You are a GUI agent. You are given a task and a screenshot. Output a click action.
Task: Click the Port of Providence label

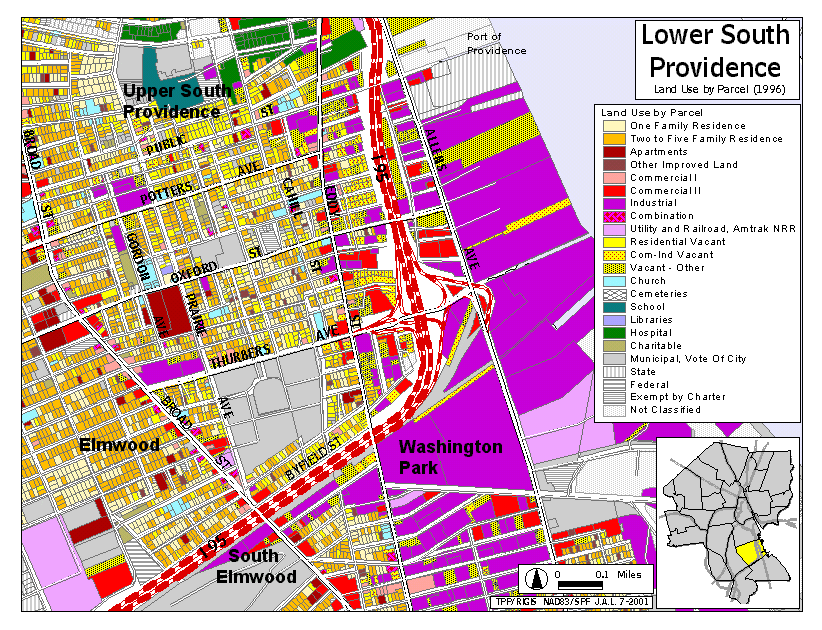496,43
